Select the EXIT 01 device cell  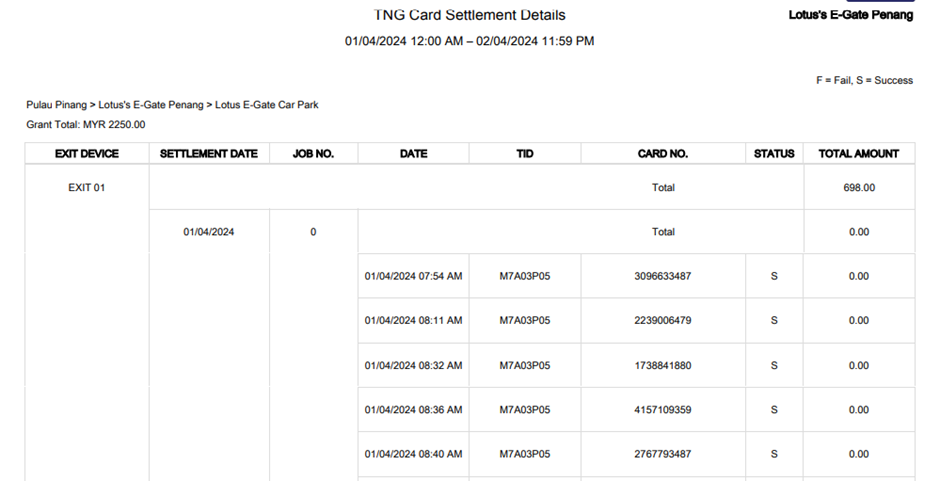coord(87,187)
